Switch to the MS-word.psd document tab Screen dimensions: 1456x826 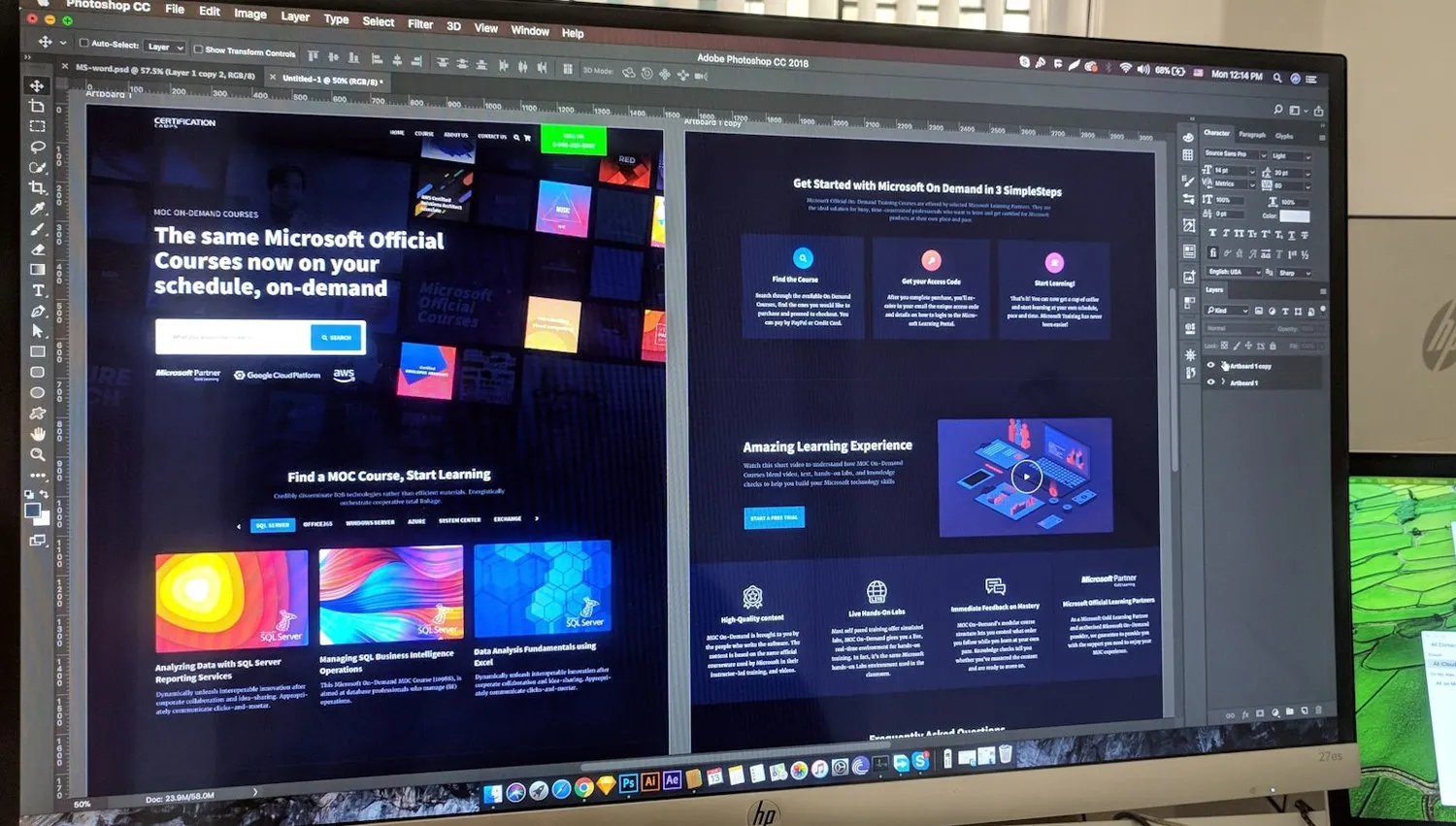pos(165,71)
